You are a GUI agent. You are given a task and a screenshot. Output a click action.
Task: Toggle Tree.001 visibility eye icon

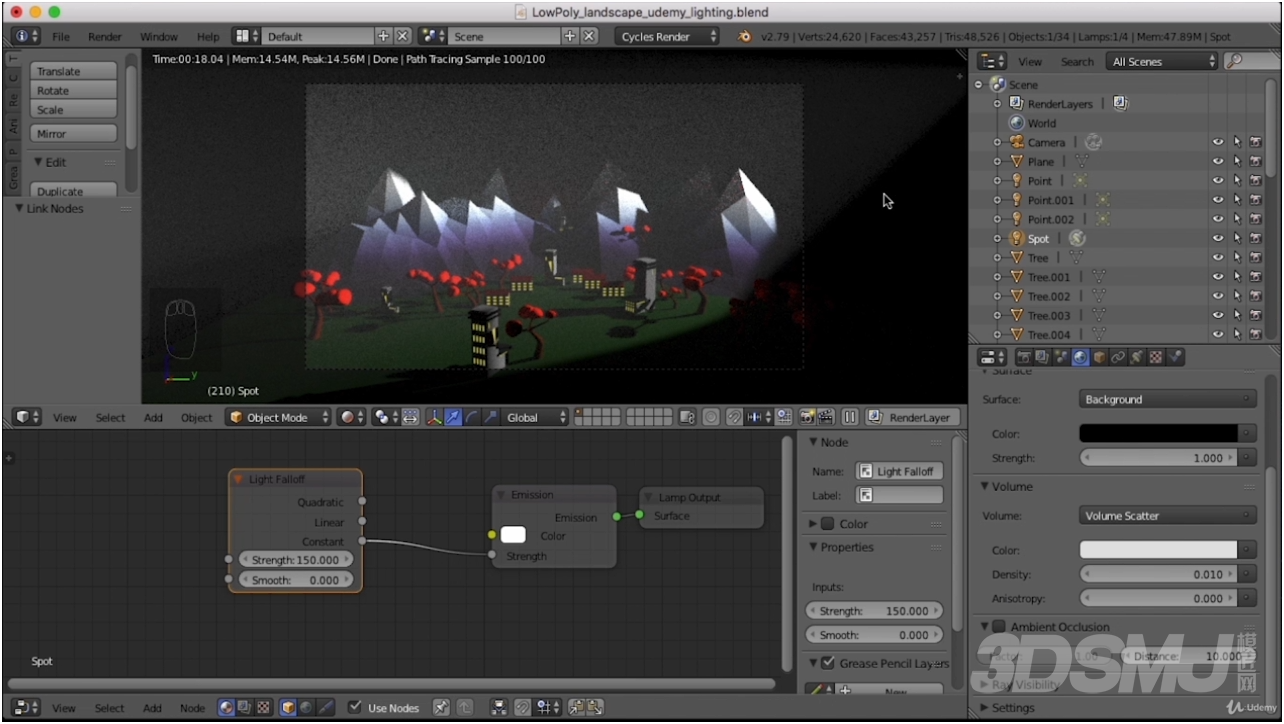1218,277
